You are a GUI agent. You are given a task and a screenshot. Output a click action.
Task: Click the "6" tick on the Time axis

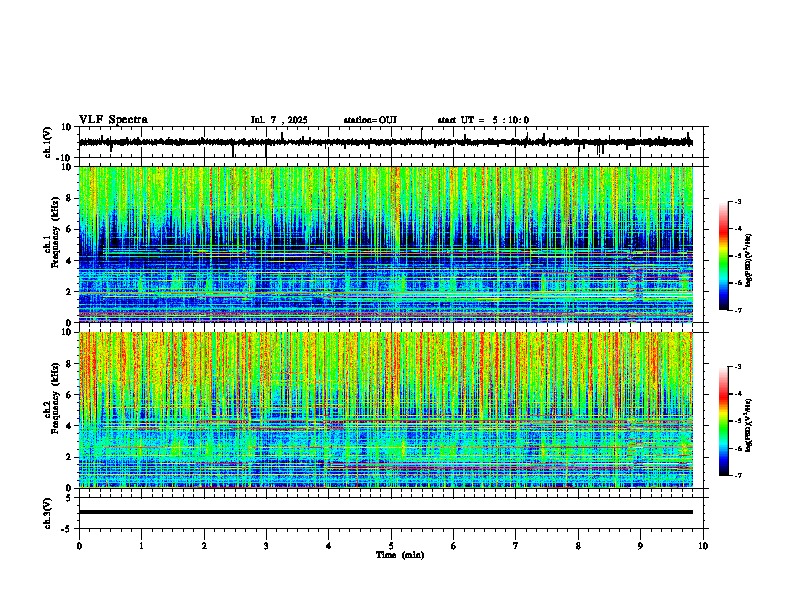454,546
